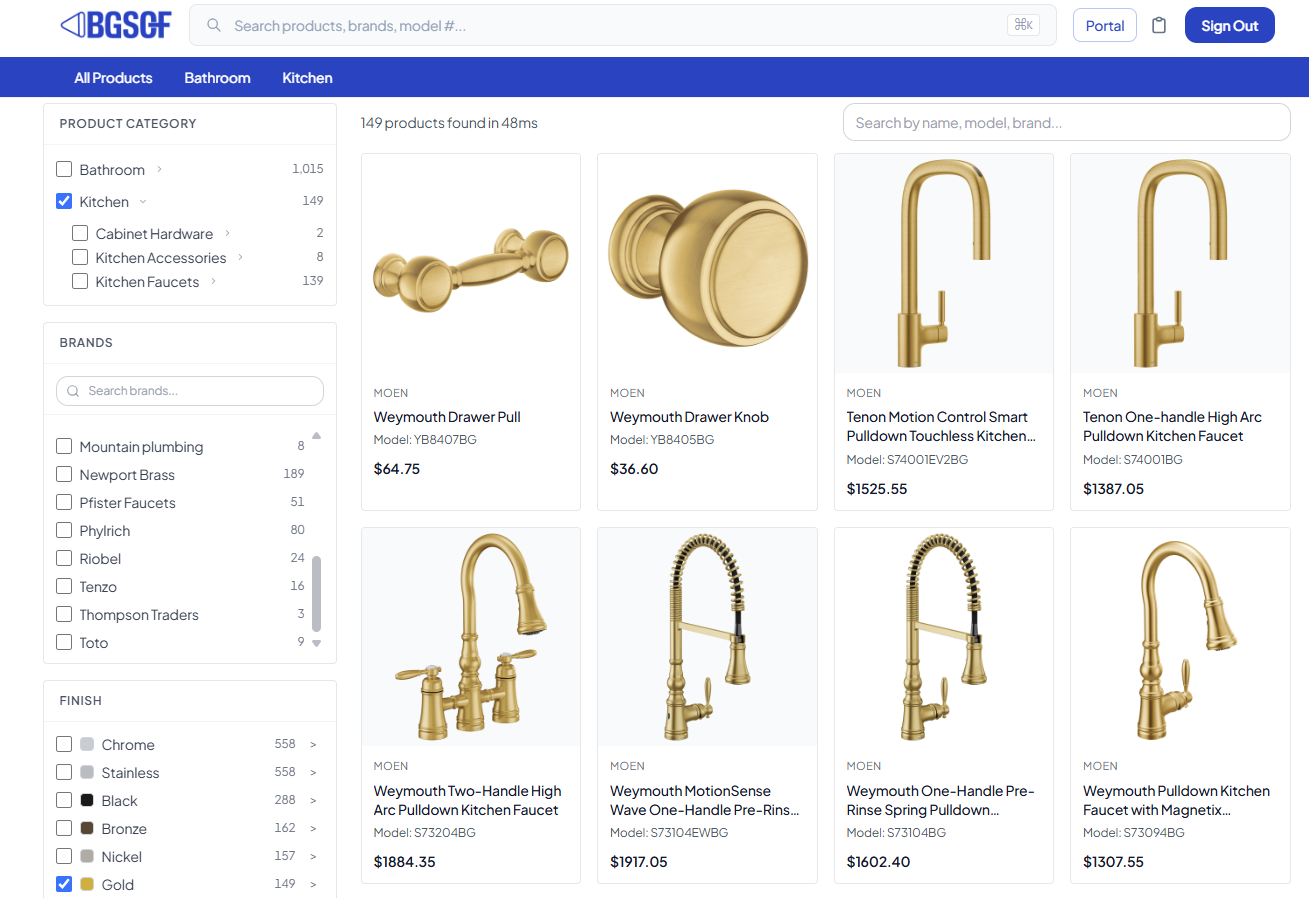Uncheck the Gold finish checkbox
This screenshot has height=898, width=1309.
64,884
